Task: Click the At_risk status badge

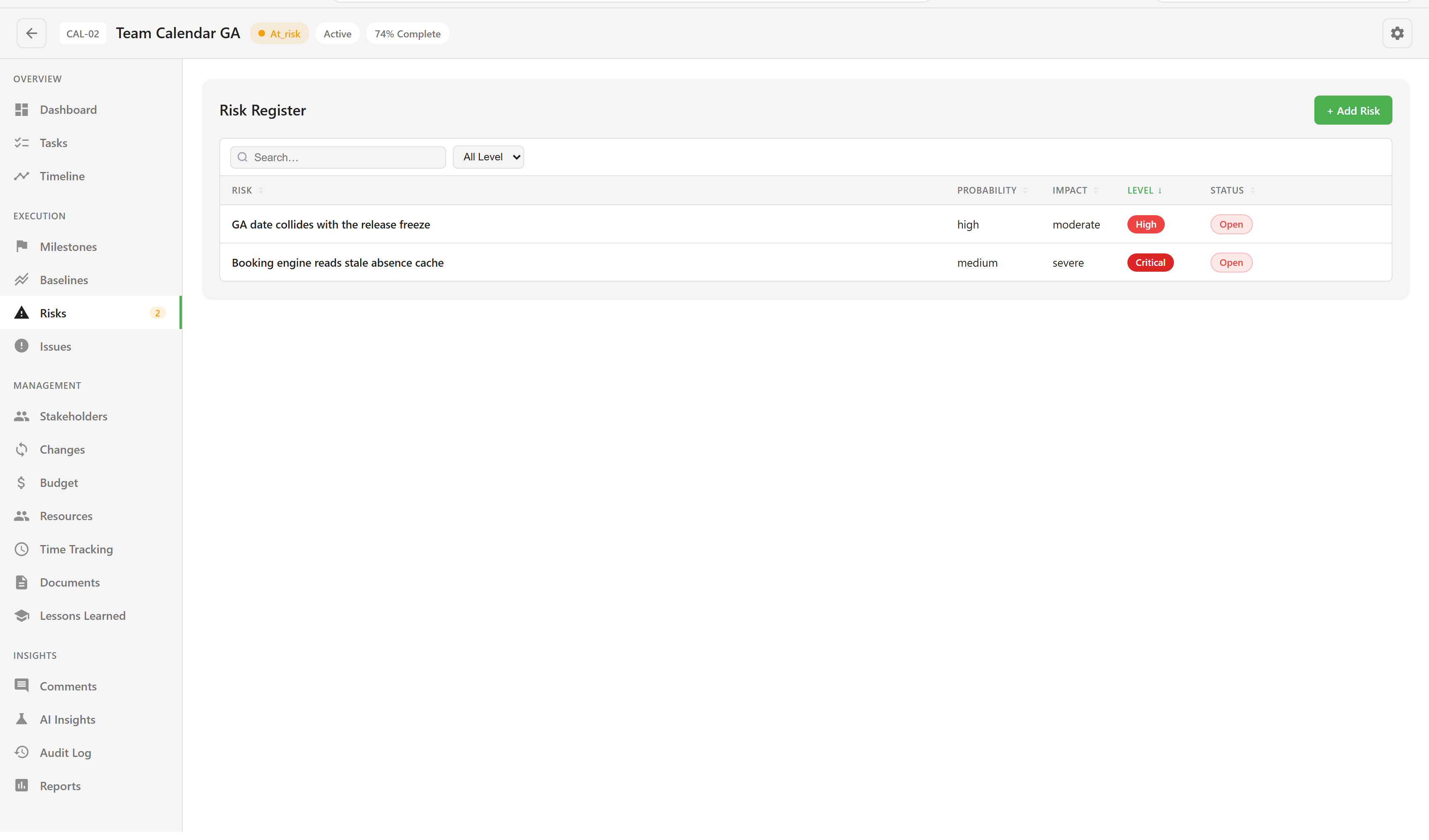Action: point(280,34)
